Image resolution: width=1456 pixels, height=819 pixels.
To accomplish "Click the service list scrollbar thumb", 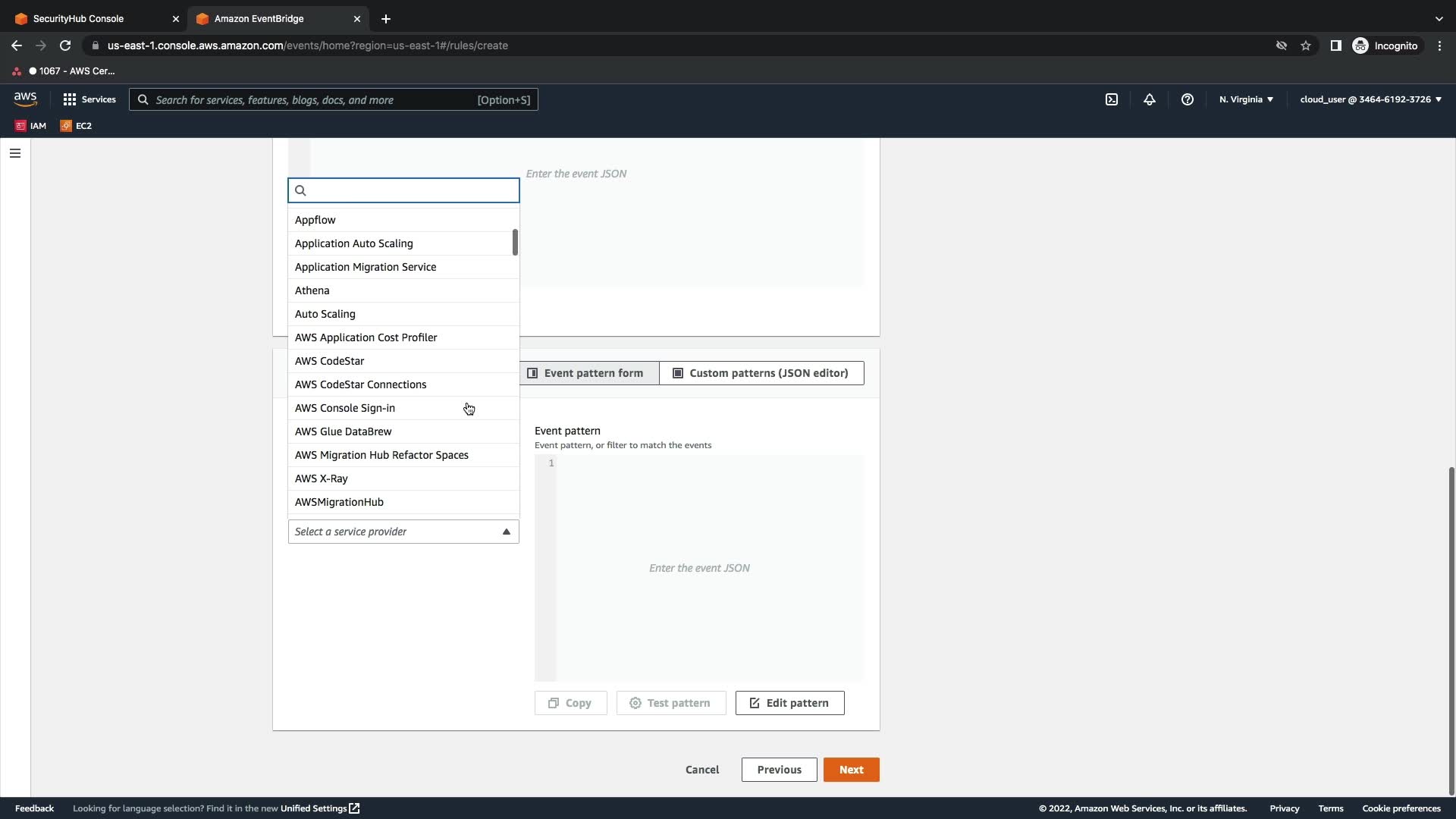I will [x=515, y=243].
